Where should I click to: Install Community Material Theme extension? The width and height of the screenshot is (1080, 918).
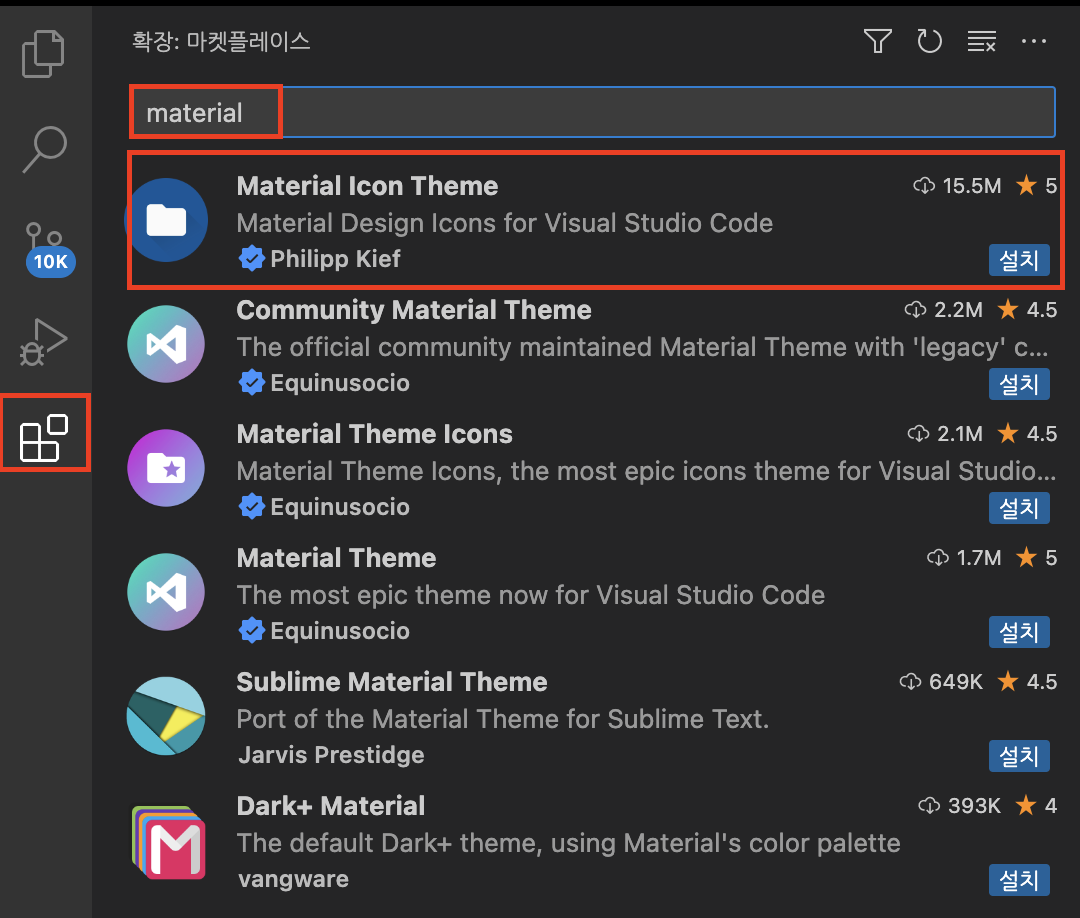coord(1019,384)
